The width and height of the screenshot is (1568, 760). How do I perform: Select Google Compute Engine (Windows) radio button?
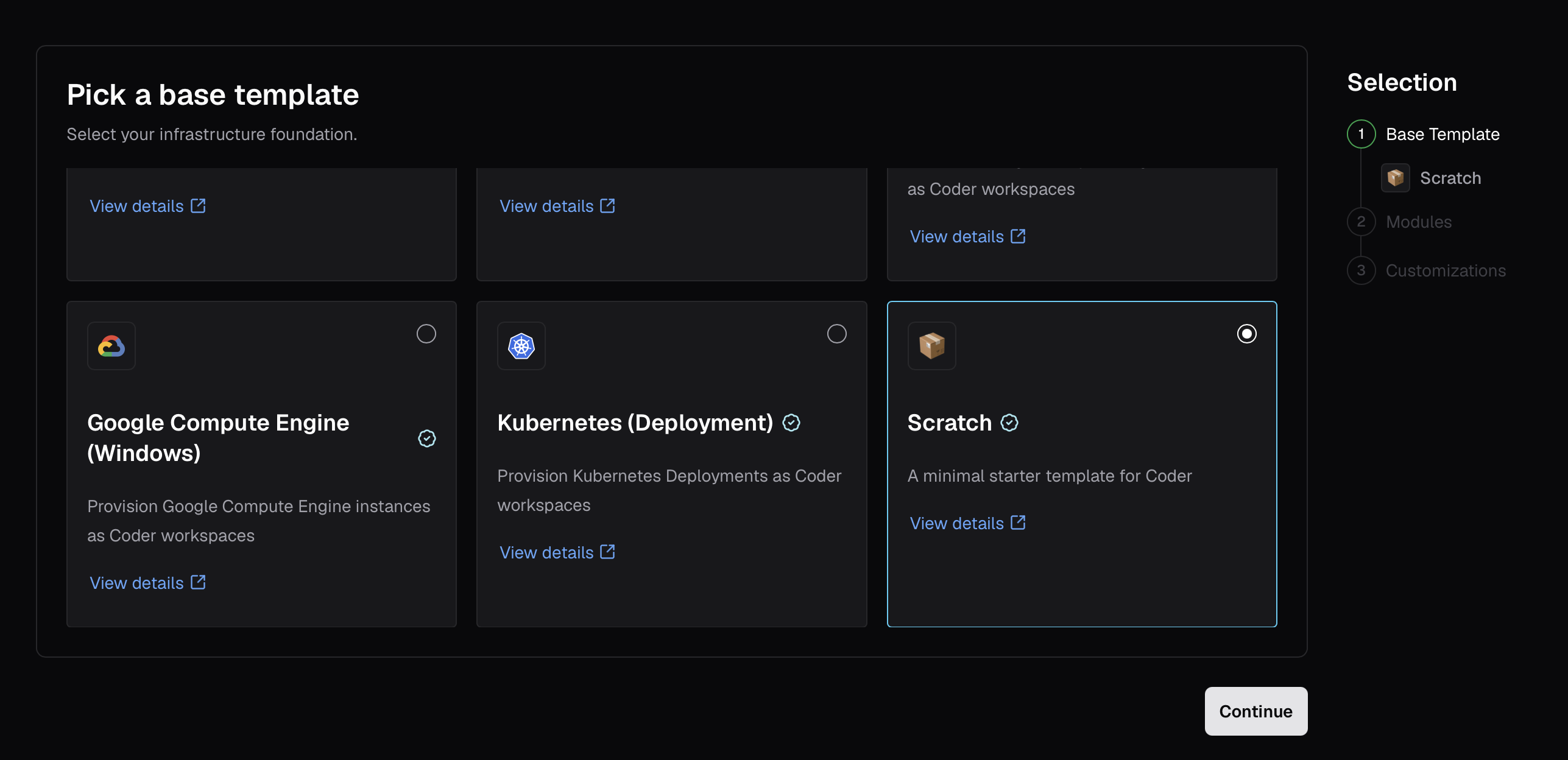426,334
